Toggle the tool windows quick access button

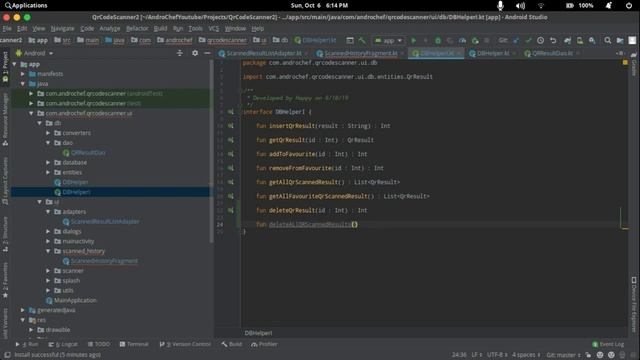[7, 355]
